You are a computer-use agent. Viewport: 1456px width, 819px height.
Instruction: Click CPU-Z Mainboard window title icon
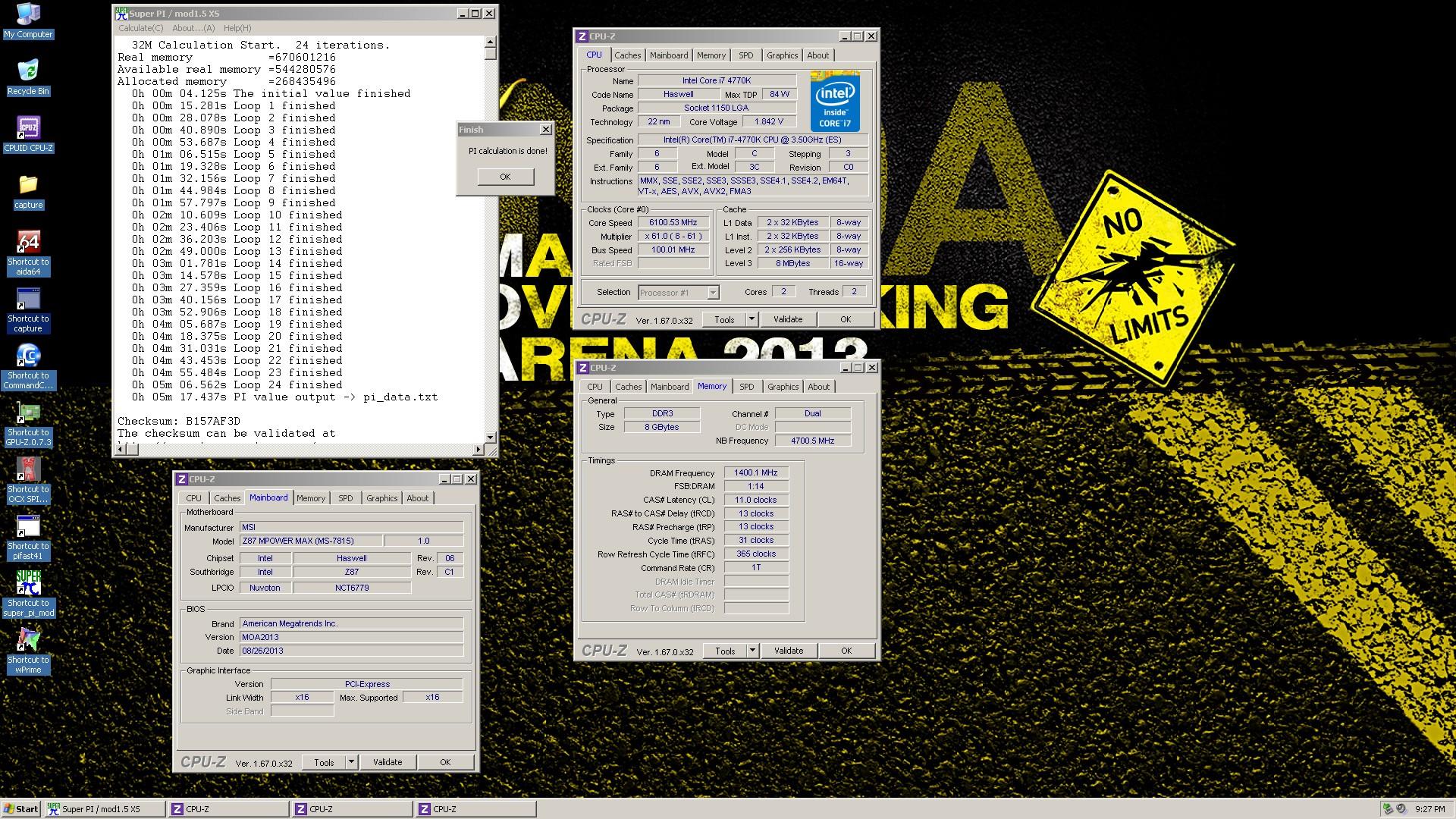[x=182, y=479]
